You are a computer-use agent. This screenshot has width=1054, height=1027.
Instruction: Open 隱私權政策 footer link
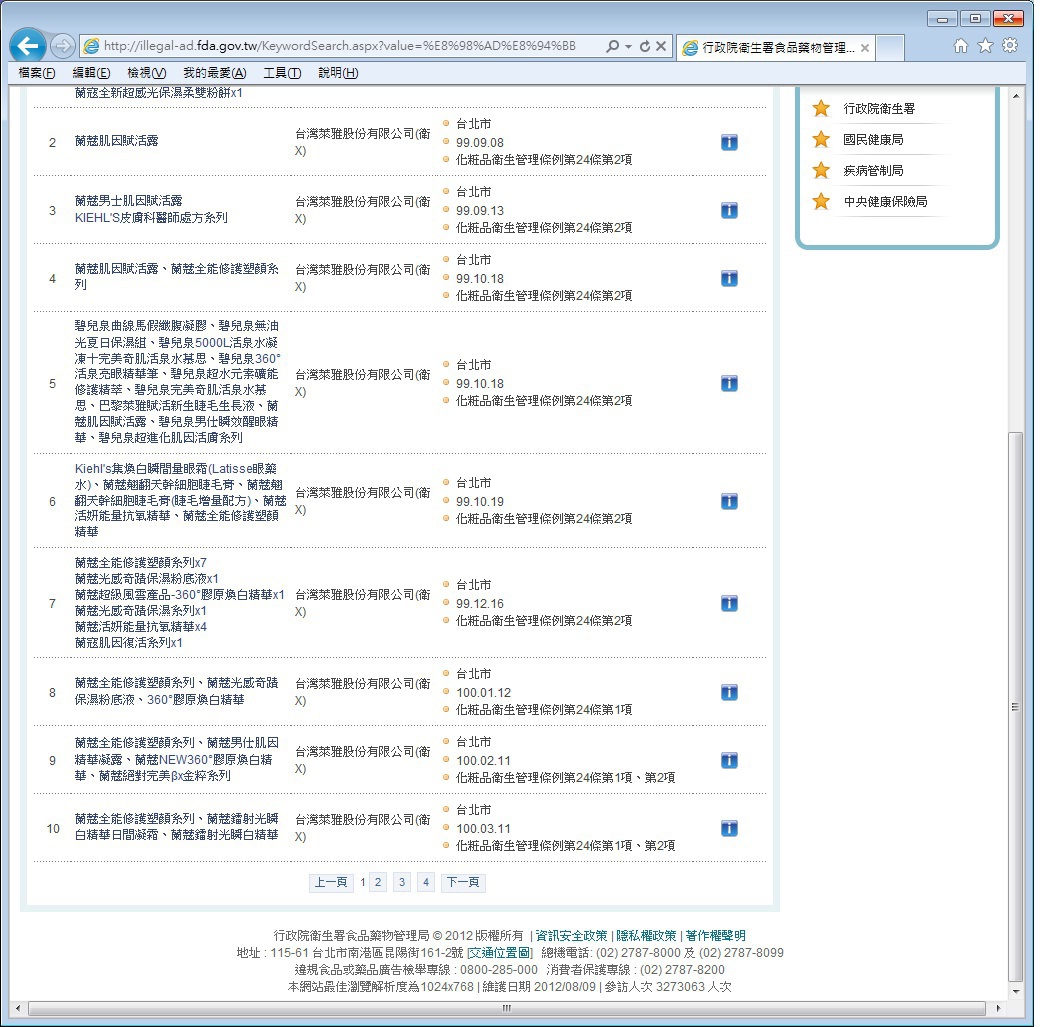coord(646,936)
